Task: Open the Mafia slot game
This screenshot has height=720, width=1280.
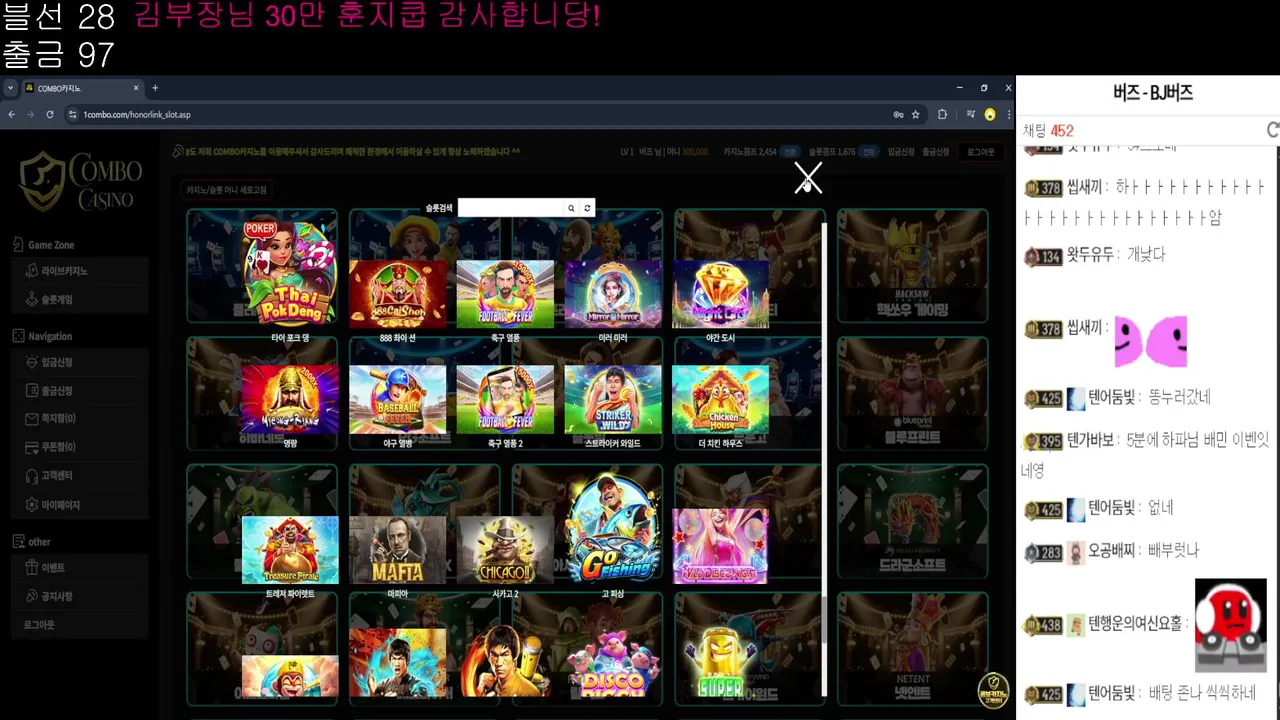Action: (x=397, y=550)
